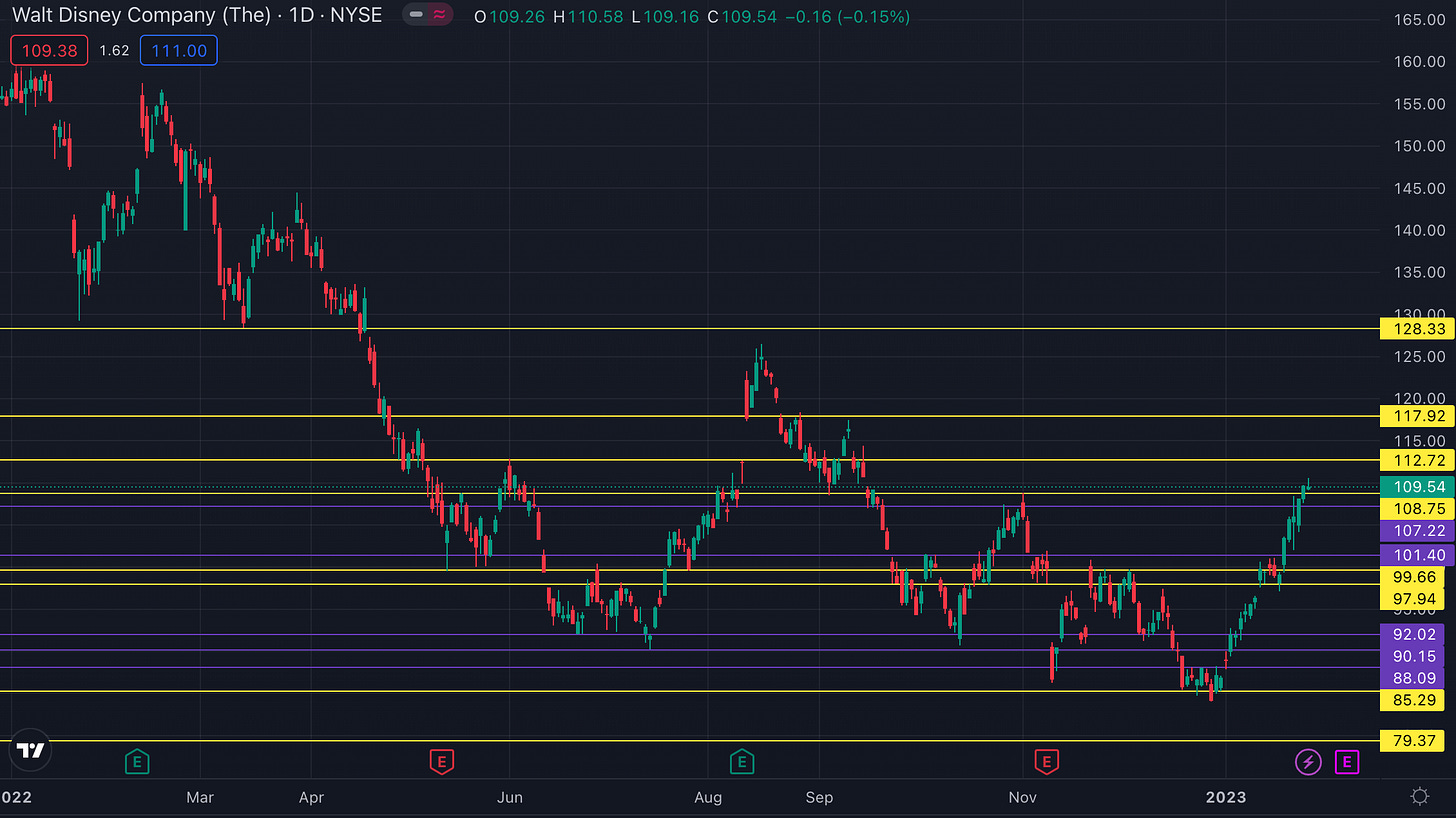1456x818 pixels.
Task: Open chart settings gear icon
Action: 1419,796
